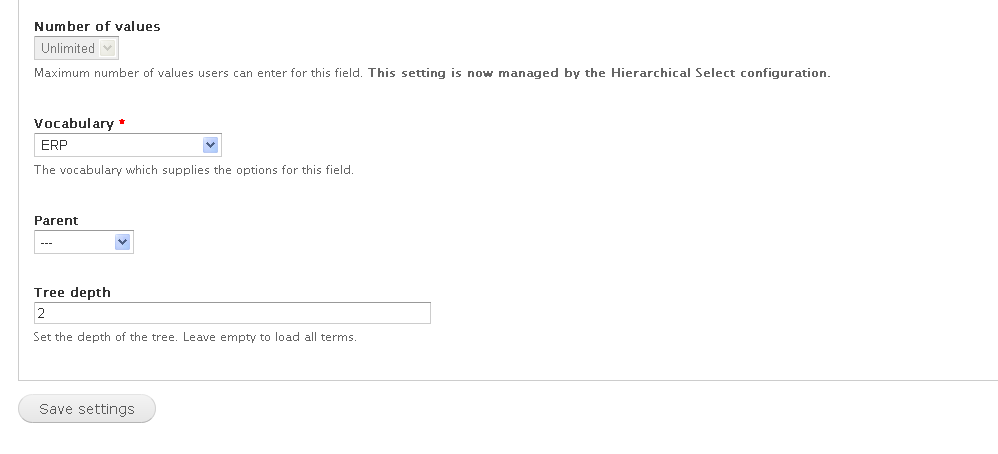Click the greyed arrow beside Unlimited

click(x=108, y=48)
